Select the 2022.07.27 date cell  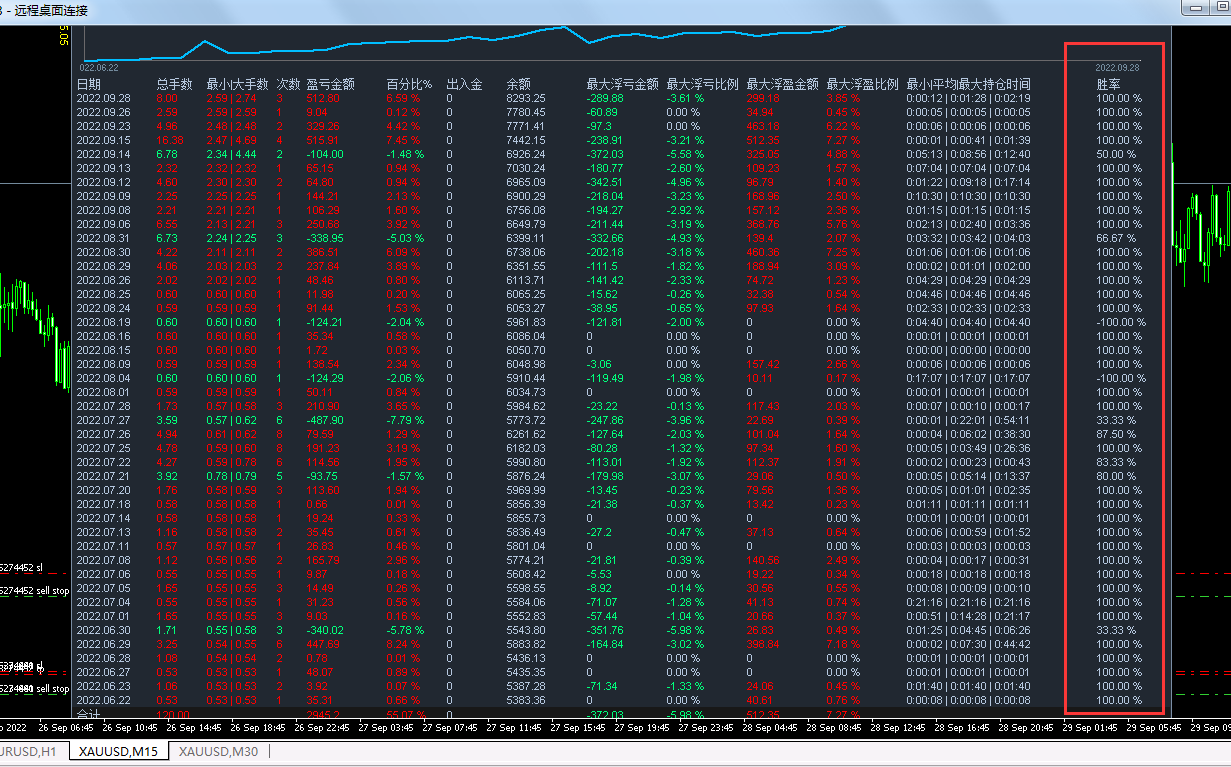(103, 420)
